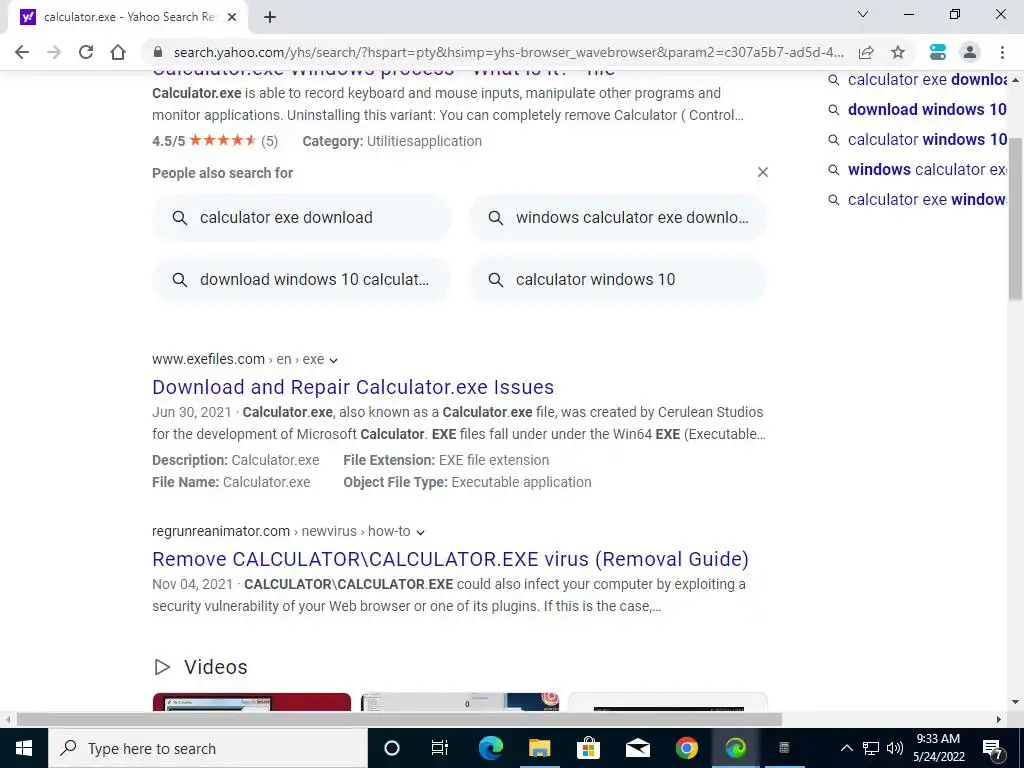Click the address bar URL

click(x=509, y=52)
